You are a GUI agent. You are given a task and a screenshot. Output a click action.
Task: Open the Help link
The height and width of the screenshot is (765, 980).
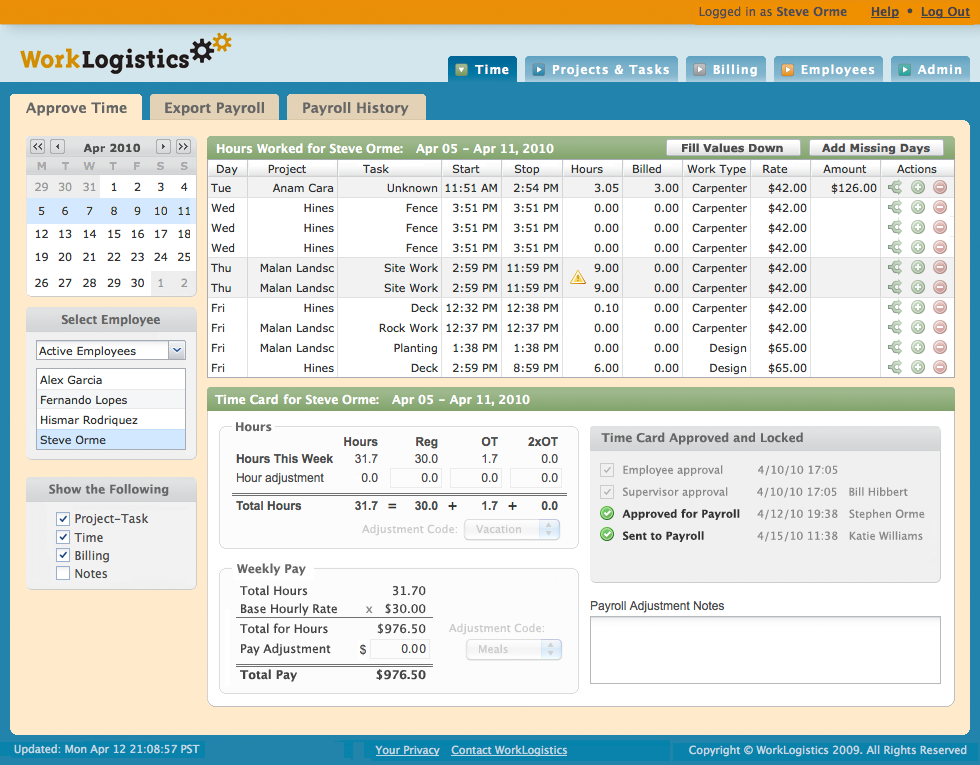[885, 12]
